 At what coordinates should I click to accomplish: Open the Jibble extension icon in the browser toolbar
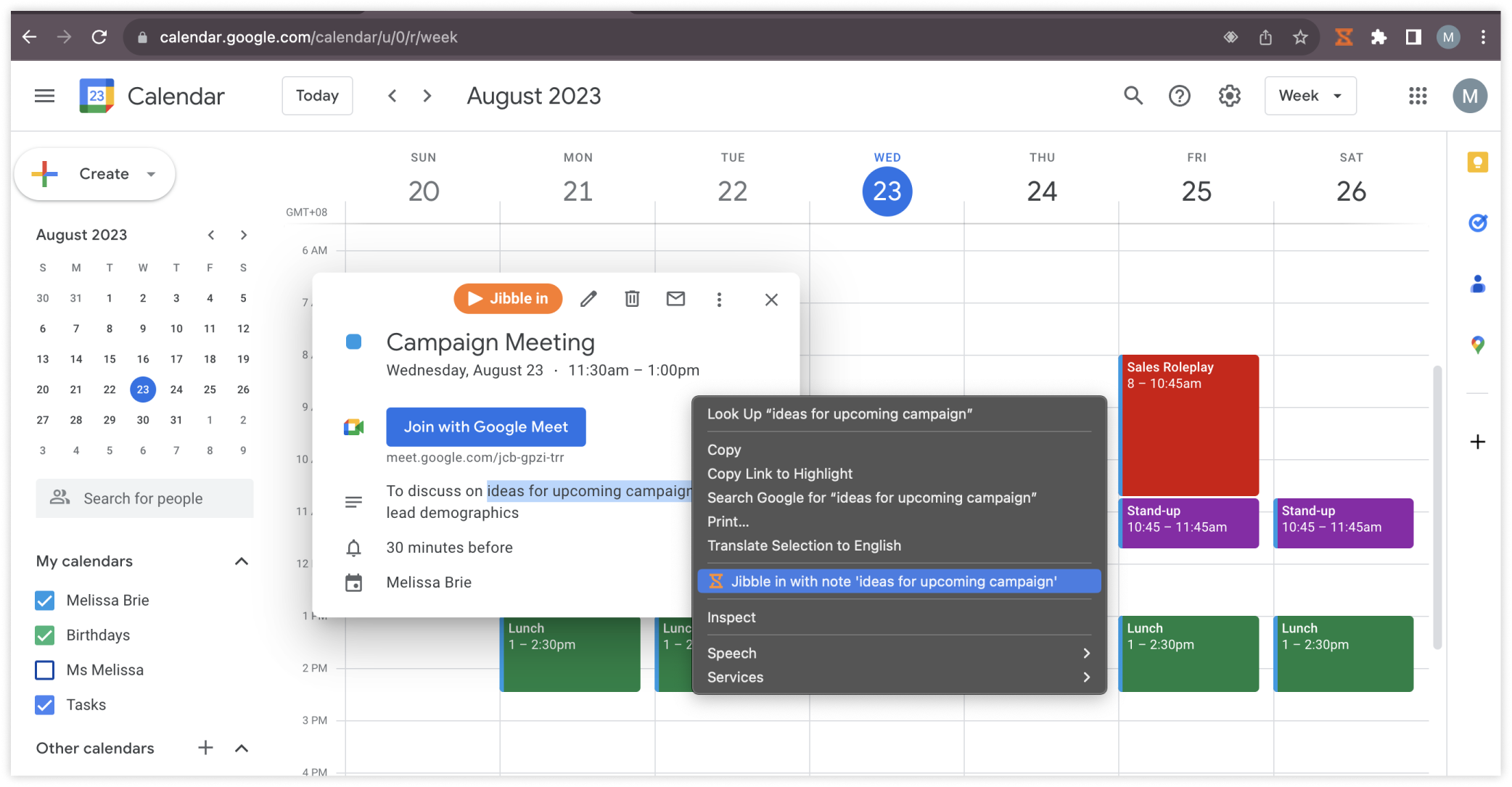(1344, 37)
